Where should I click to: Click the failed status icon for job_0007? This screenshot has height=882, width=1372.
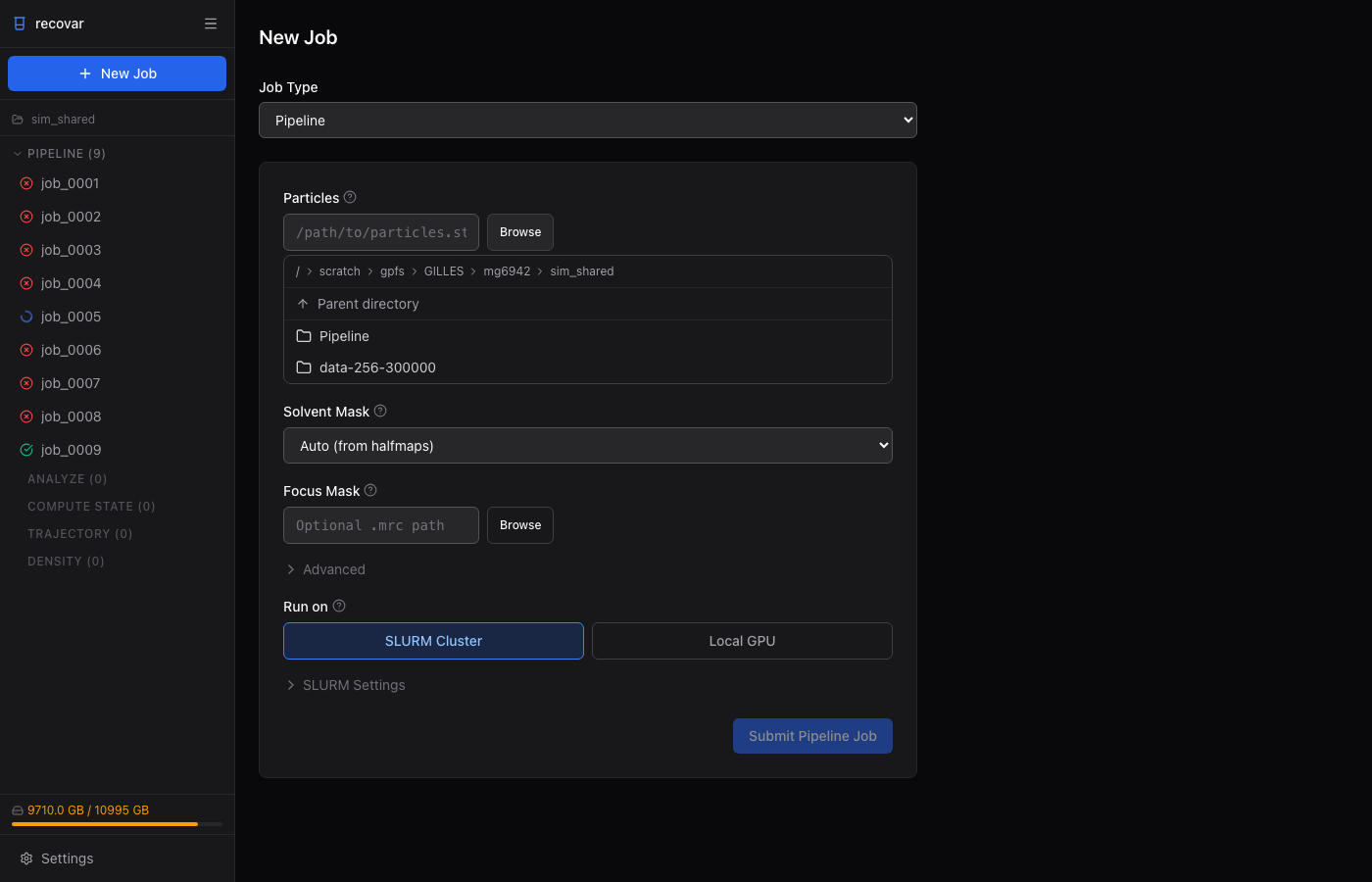[26, 383]
